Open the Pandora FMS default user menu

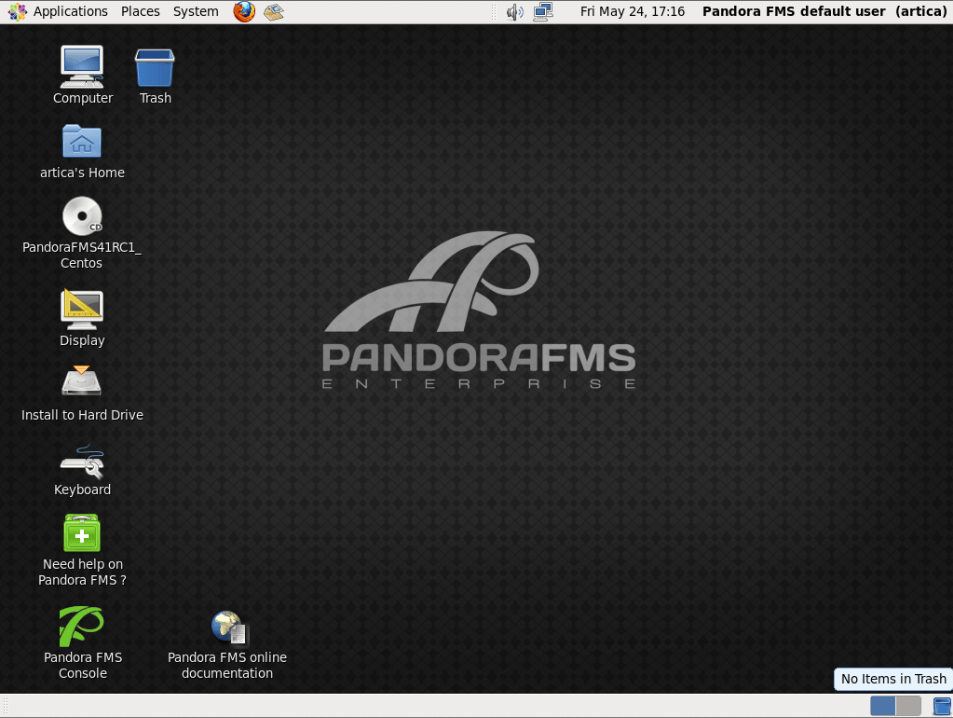[824, 12]
